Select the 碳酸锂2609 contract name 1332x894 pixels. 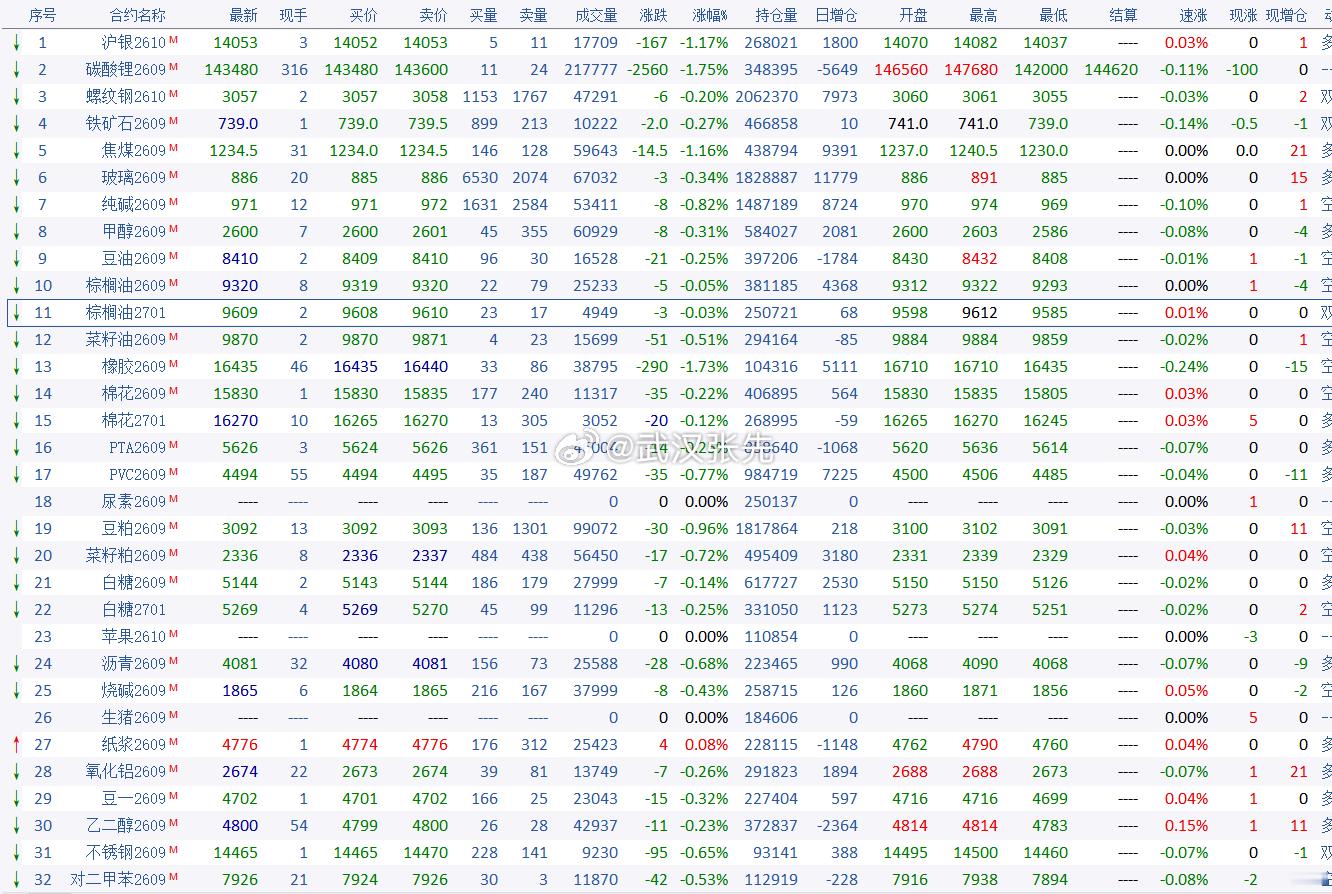[125, 69]
